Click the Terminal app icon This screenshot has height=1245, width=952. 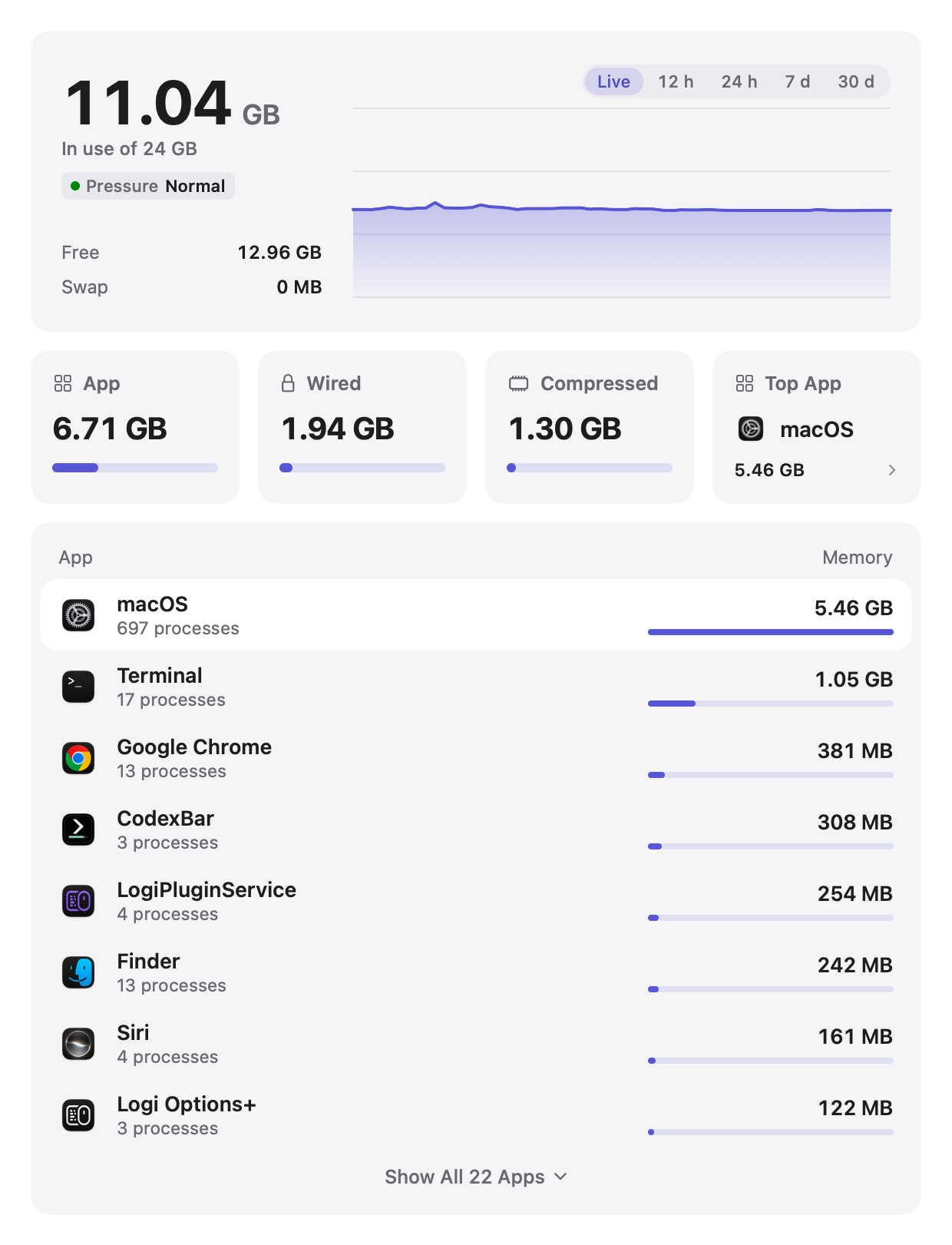[x=78, y=687]
